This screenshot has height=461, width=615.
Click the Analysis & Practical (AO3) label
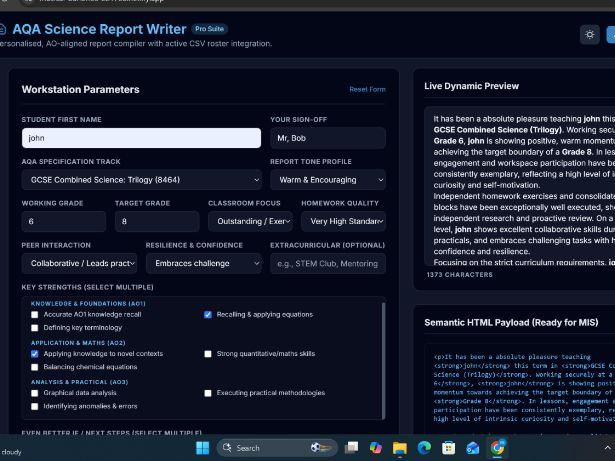click(x=79, y=382)
